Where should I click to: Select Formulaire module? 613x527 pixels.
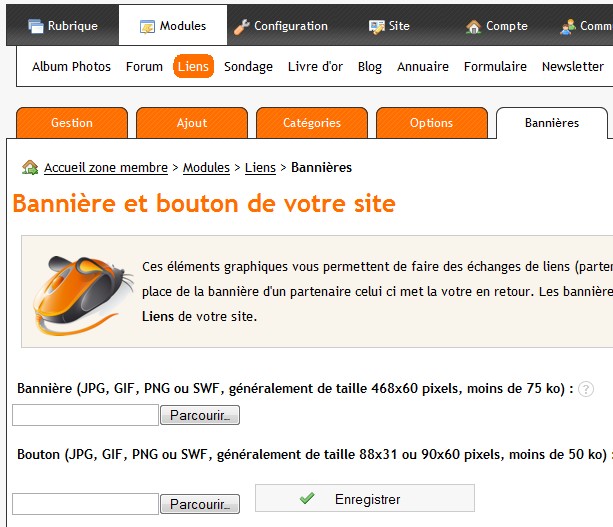point(495,66)
